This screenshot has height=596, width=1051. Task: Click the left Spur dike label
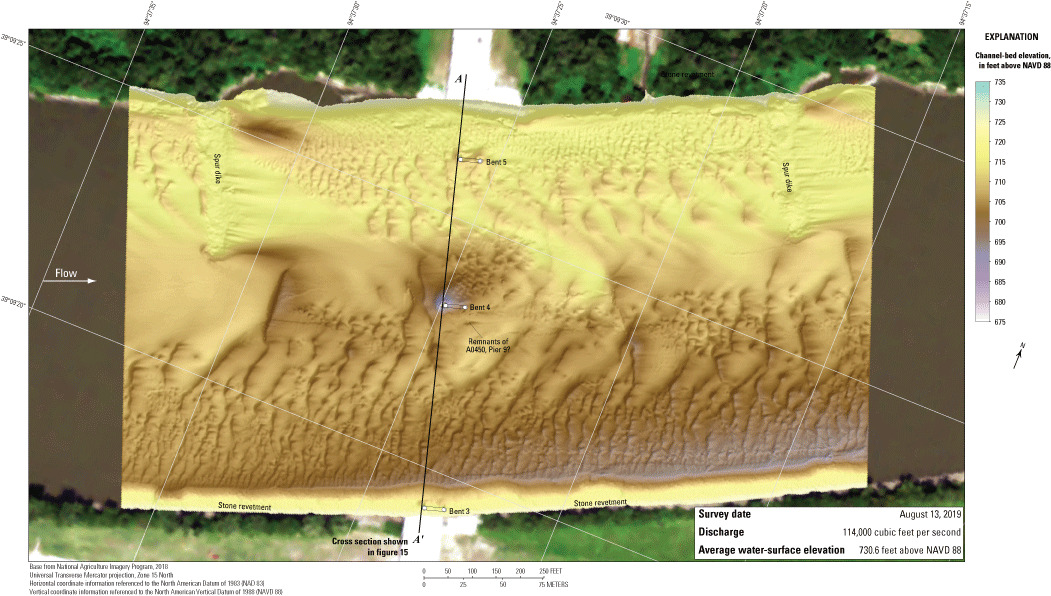click(x=216, y=171)
